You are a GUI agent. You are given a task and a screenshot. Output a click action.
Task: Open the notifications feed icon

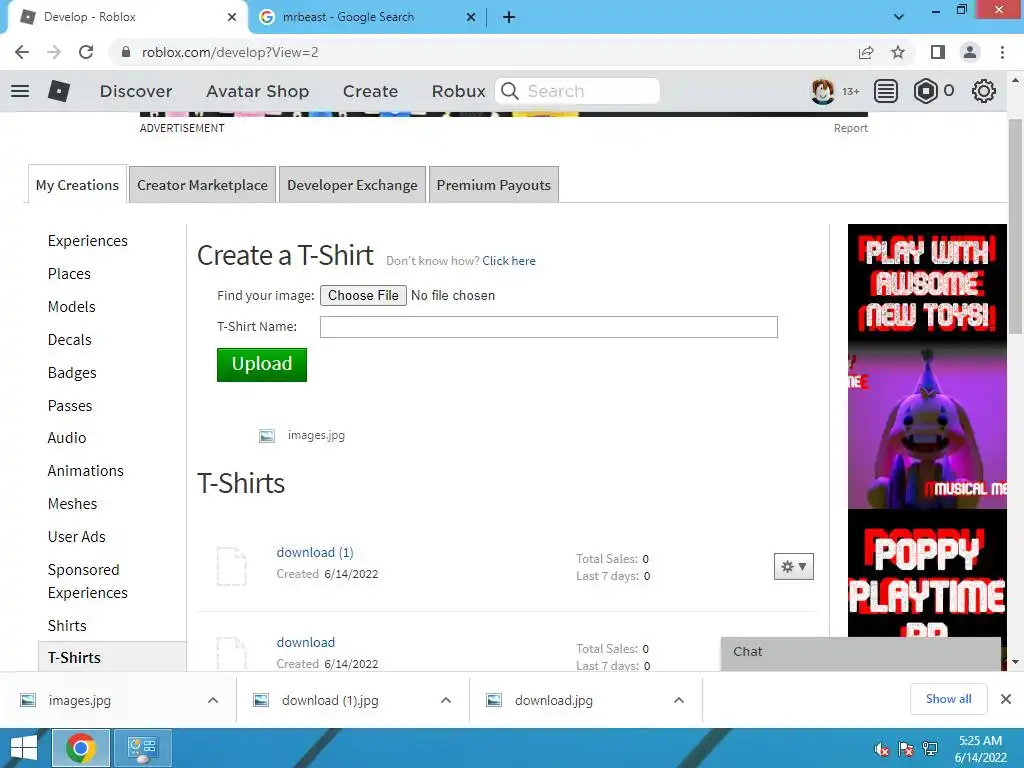pyautogui.click(x=886, y=91)
